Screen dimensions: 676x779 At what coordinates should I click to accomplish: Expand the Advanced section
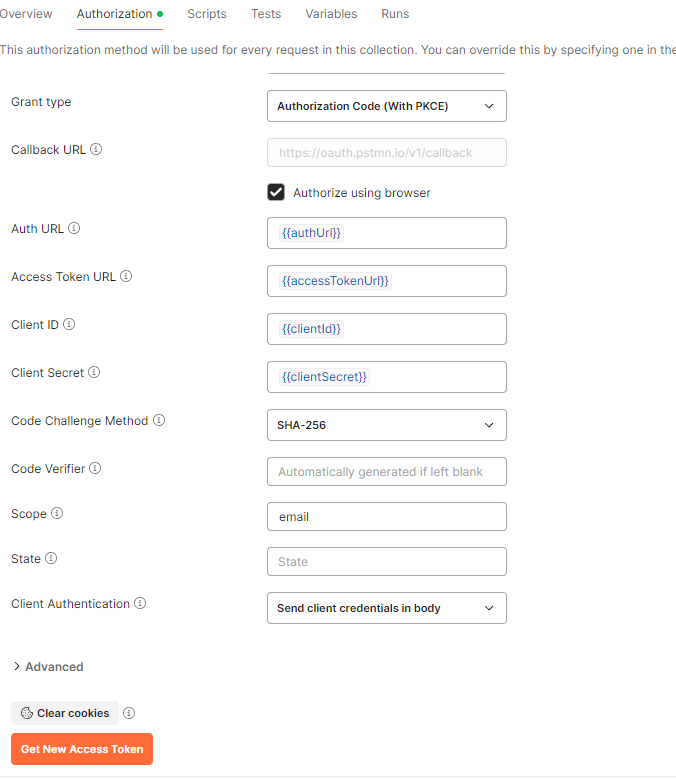pyautogui.click(x=48, y=667)
